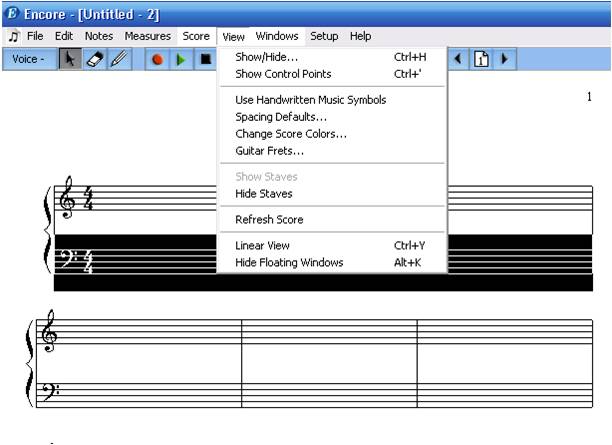
Task: Open Change Score Colors... option
Action: coord(291,134)
